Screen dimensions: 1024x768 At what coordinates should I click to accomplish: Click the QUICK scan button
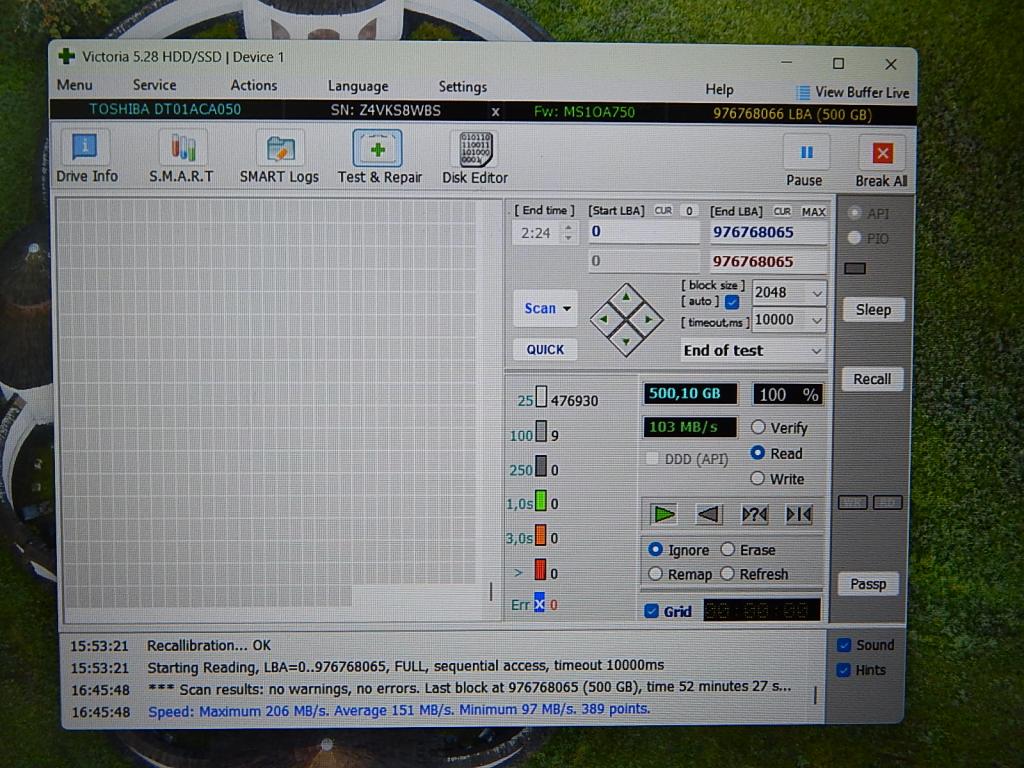tap(545, 350)
